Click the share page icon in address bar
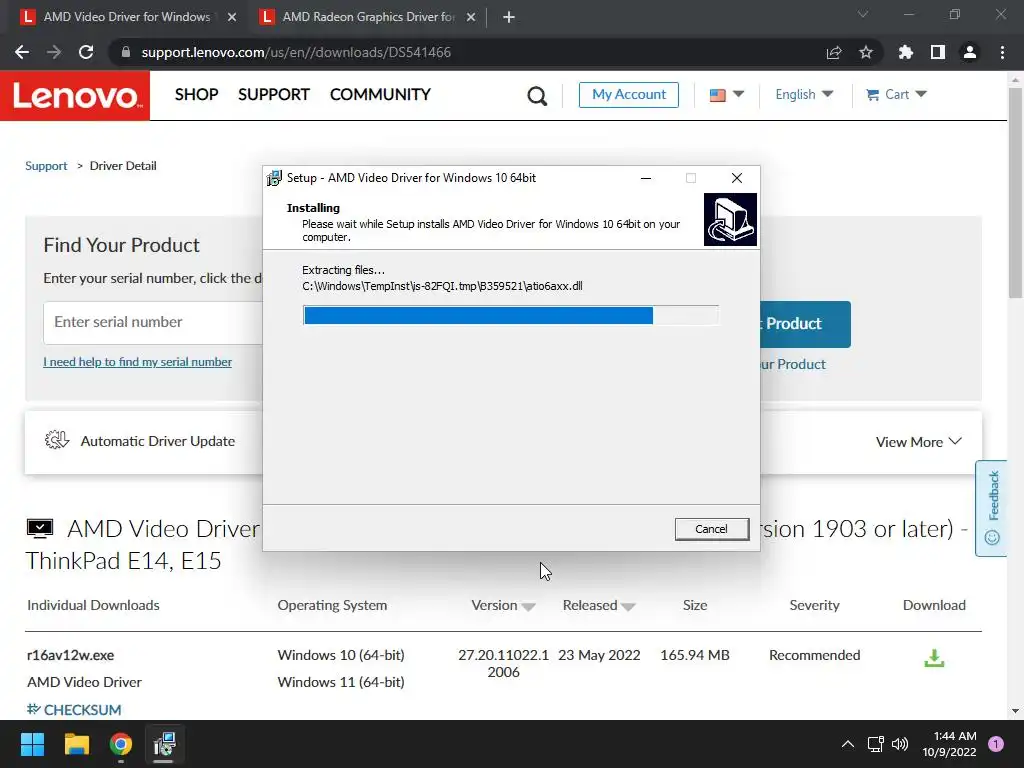1024x768 pixels. (x=834, y=52)
